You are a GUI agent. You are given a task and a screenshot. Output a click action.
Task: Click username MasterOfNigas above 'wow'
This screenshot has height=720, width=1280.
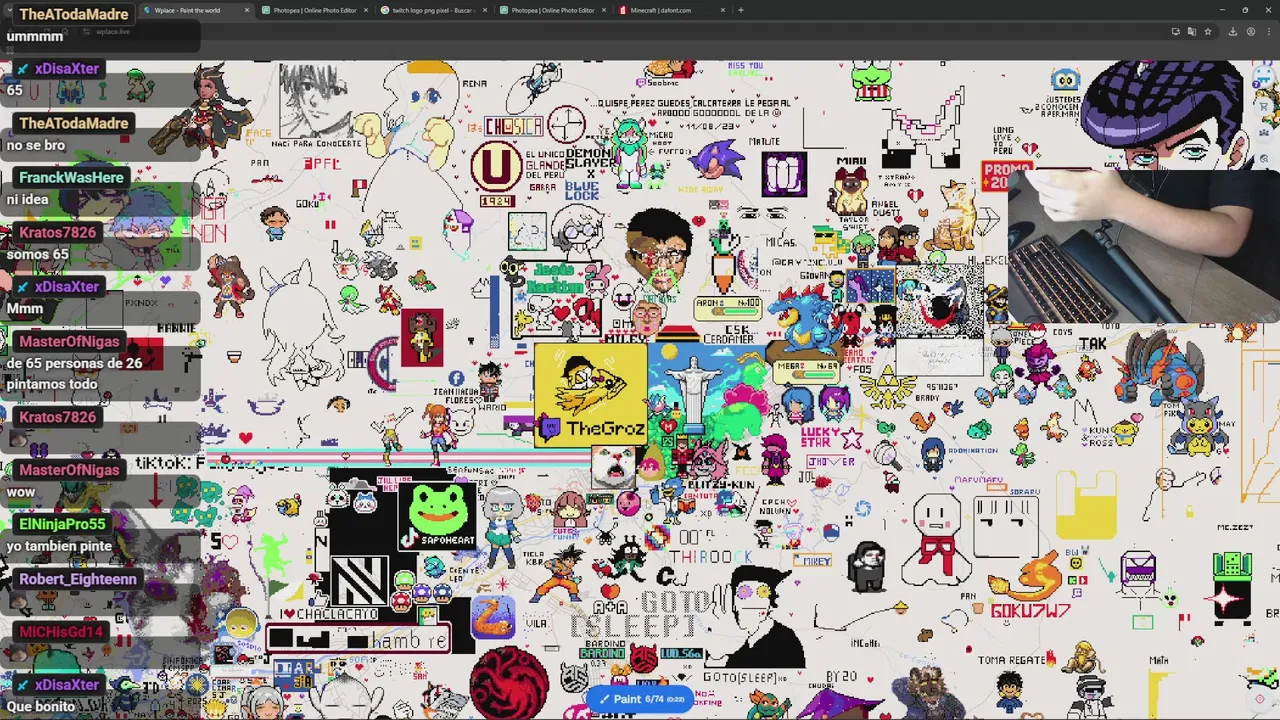[x=69, y=469]
